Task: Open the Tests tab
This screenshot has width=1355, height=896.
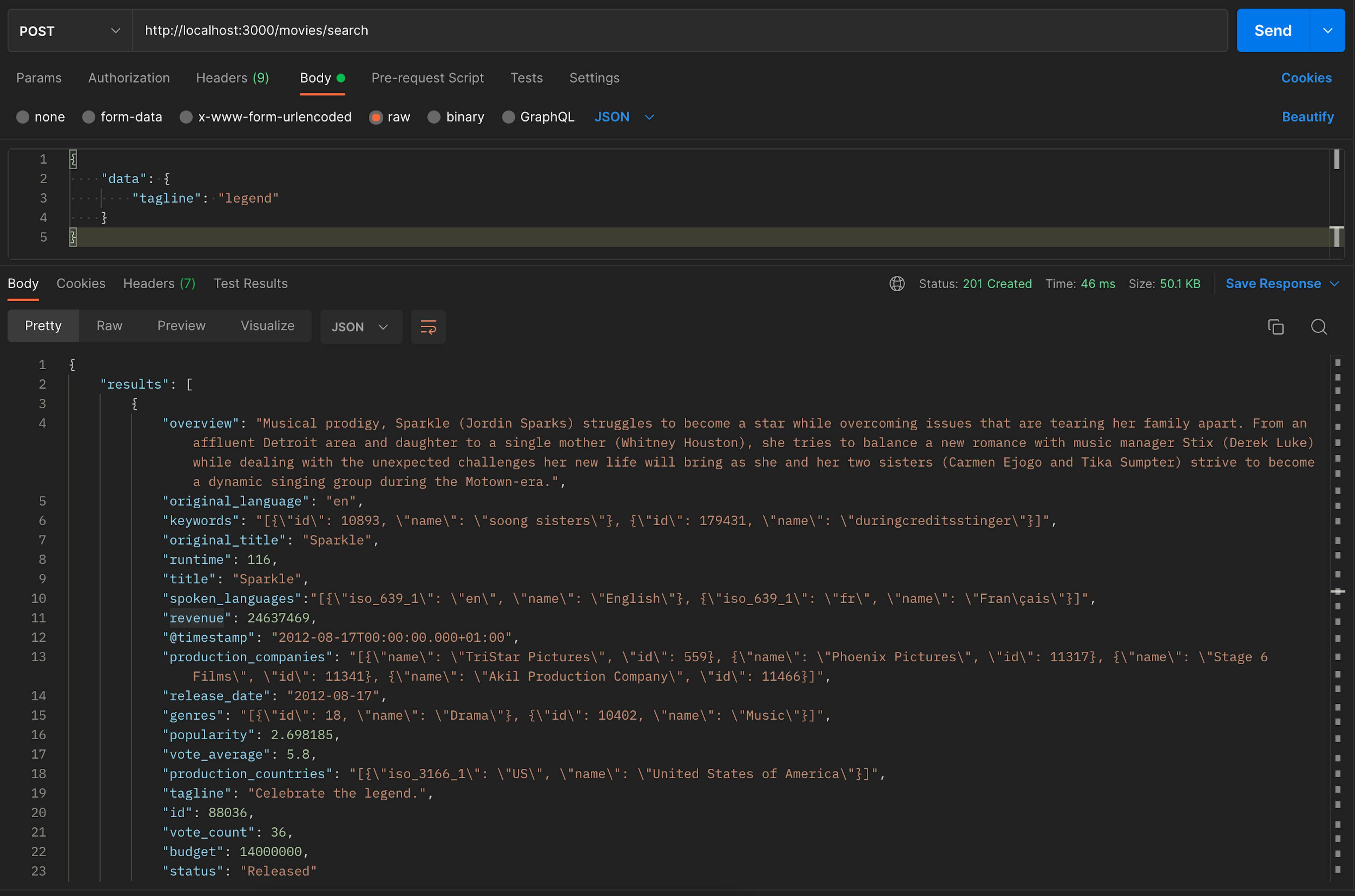Action: pyautogui.click(x=526, y=78)
